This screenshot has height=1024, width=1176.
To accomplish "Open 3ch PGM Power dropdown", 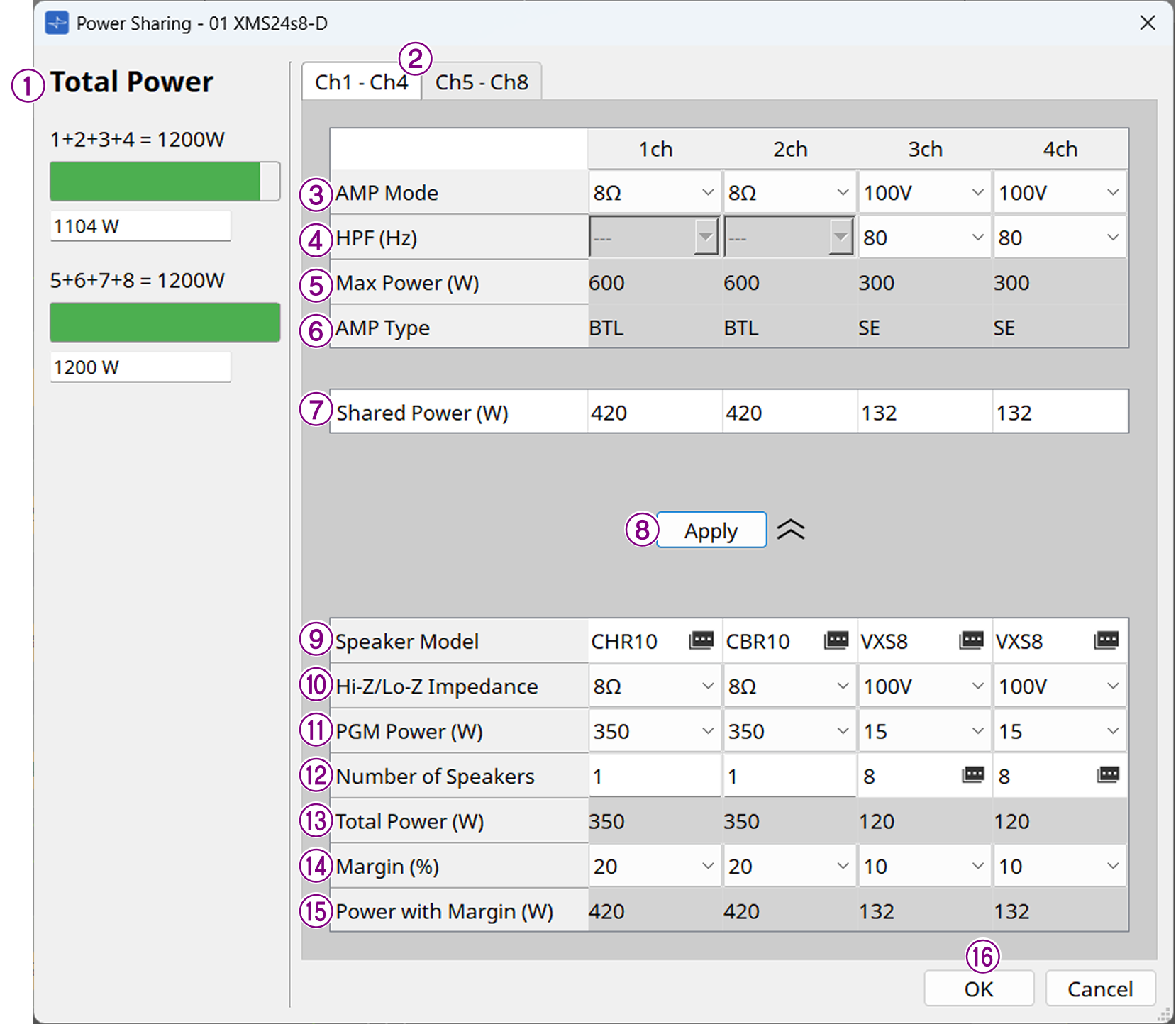I will [x=924, y=730].
